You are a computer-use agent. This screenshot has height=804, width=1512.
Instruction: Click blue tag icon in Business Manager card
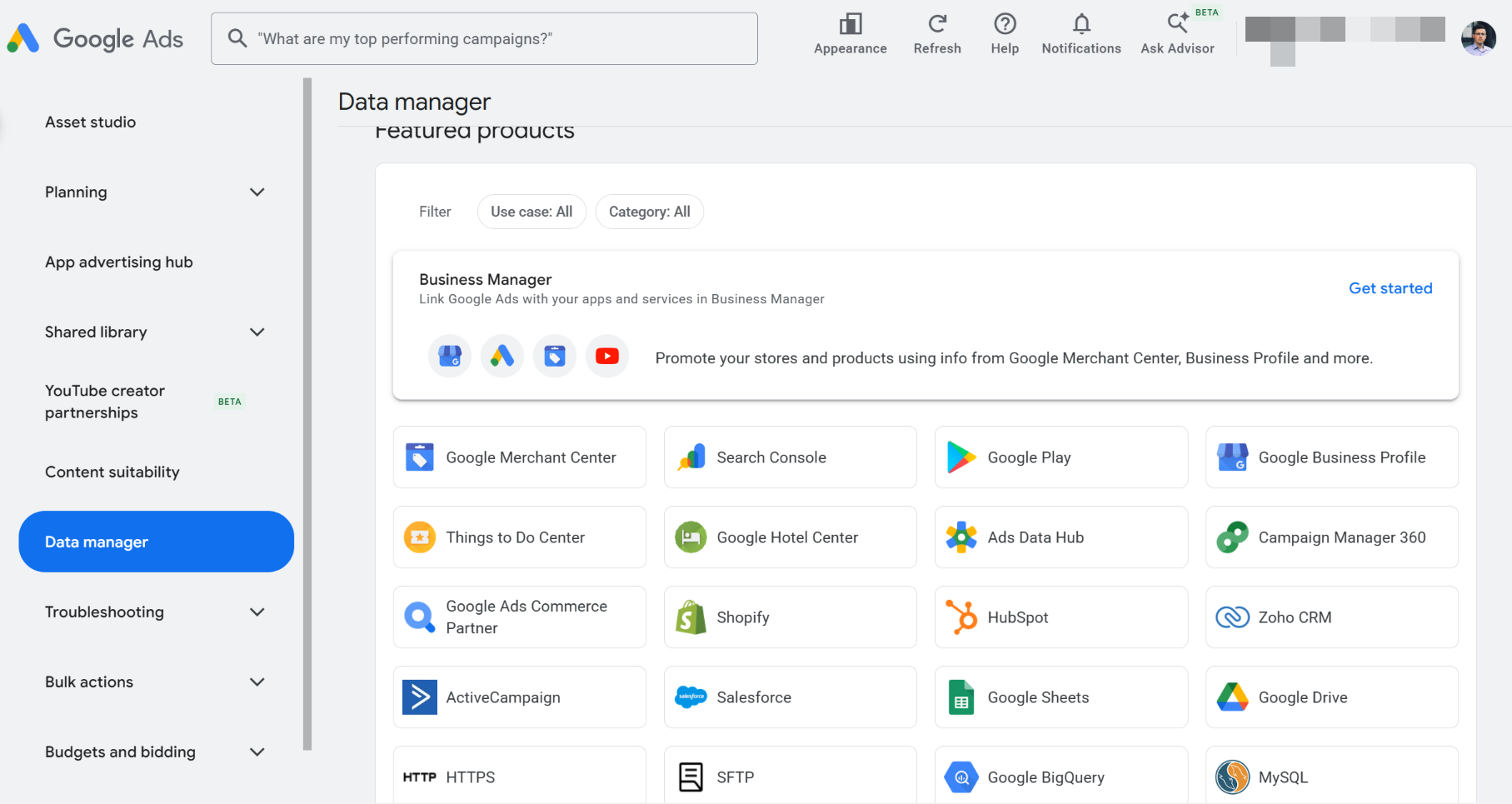555,357
